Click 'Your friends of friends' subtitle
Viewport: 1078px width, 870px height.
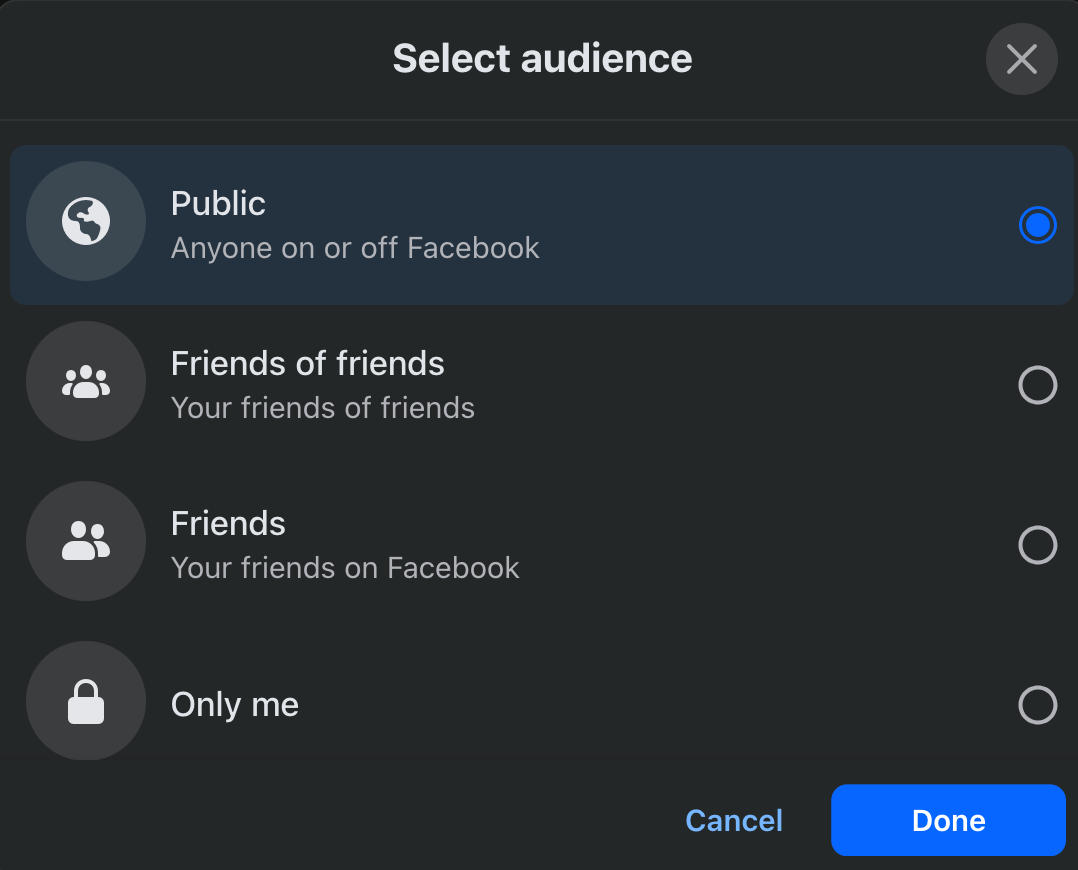[x=323, y=408]
